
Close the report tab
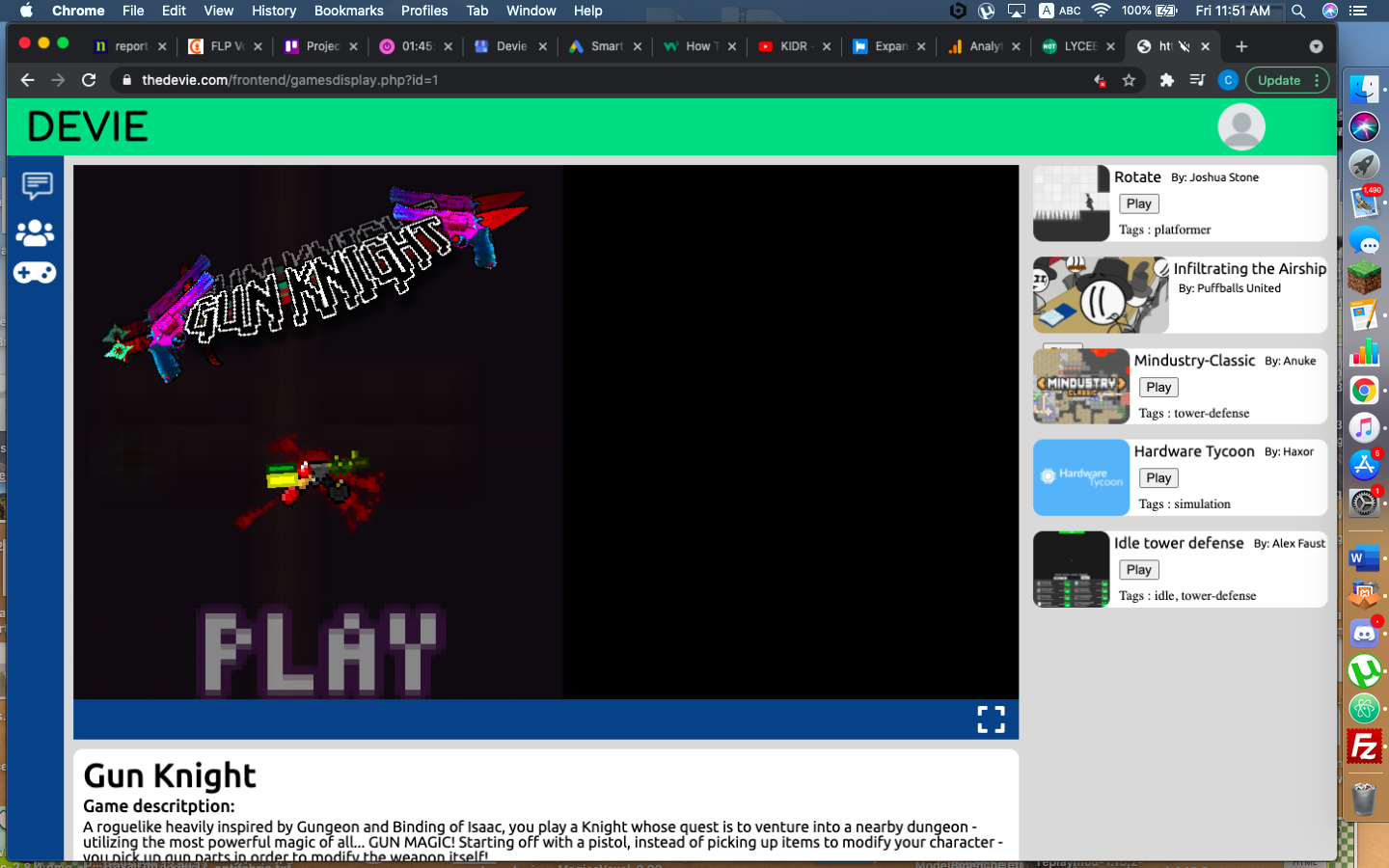[162, 46]
